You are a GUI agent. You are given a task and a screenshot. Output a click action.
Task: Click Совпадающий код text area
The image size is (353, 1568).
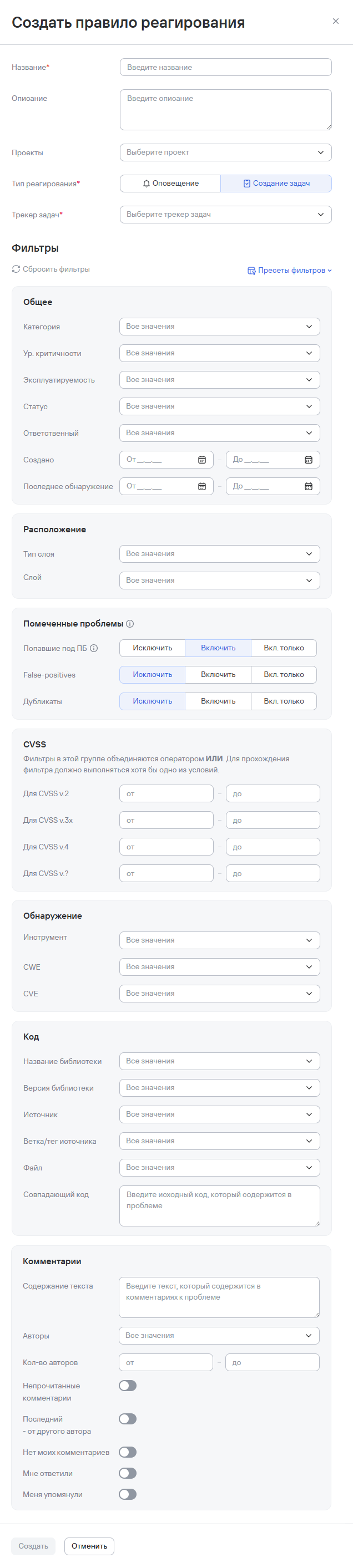click(219, 1206)
